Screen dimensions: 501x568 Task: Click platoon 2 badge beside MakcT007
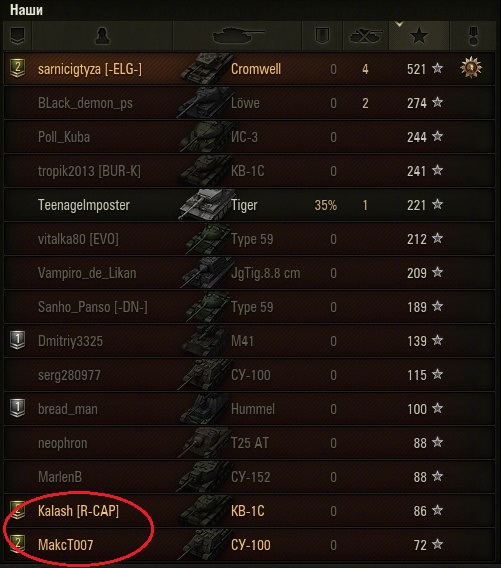click(17, 544)
